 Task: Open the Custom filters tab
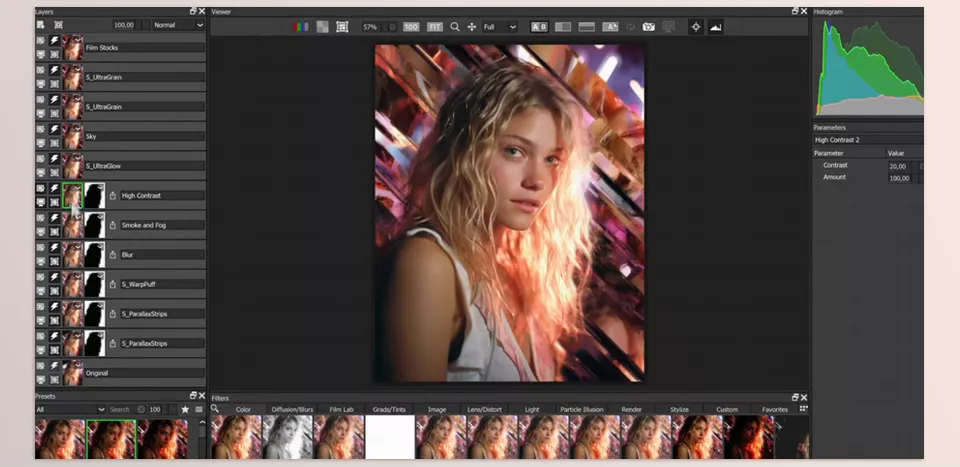click(x=727, y=409)
